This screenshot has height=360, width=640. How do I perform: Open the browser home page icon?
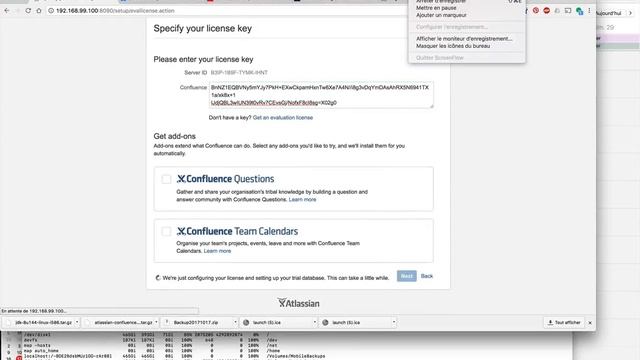[39, 11]
